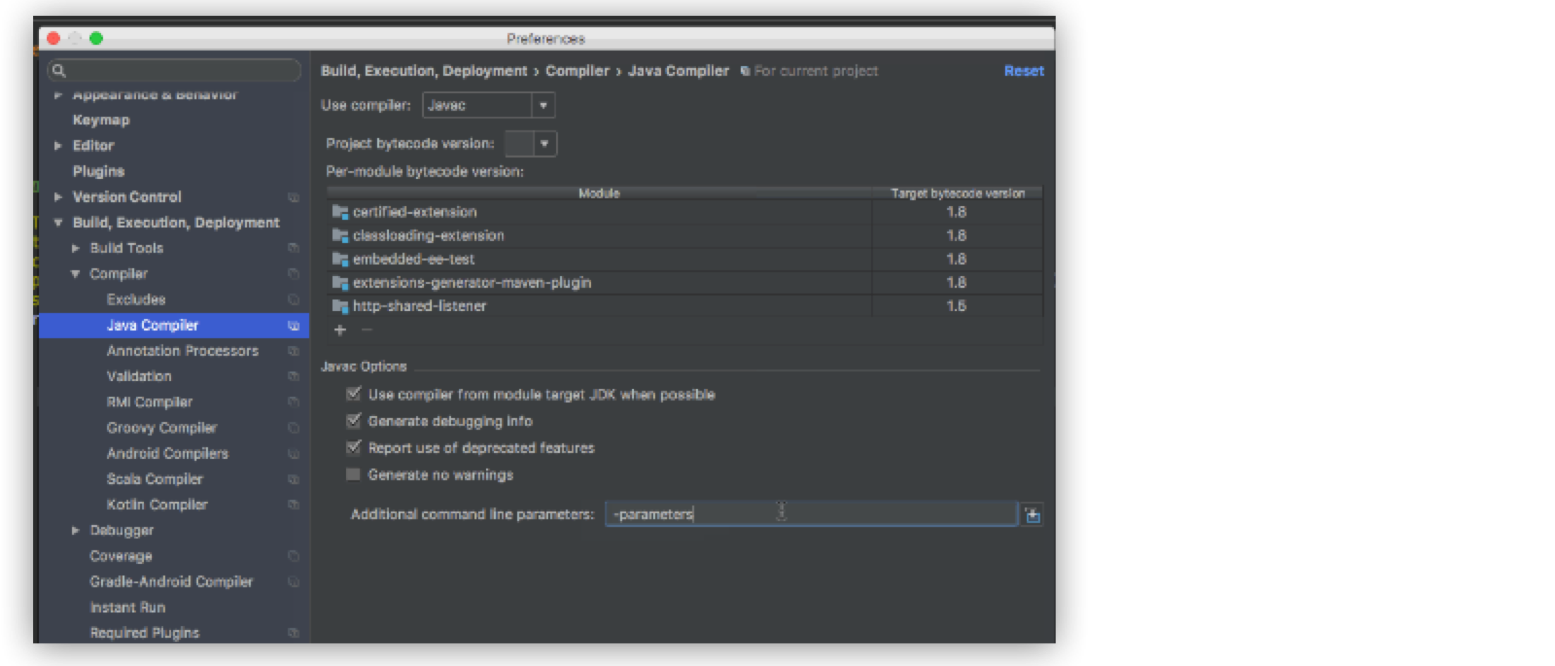The image size is (1555, 666).
Task: Uncheck Report use of deprecated features
Action: 353,448
